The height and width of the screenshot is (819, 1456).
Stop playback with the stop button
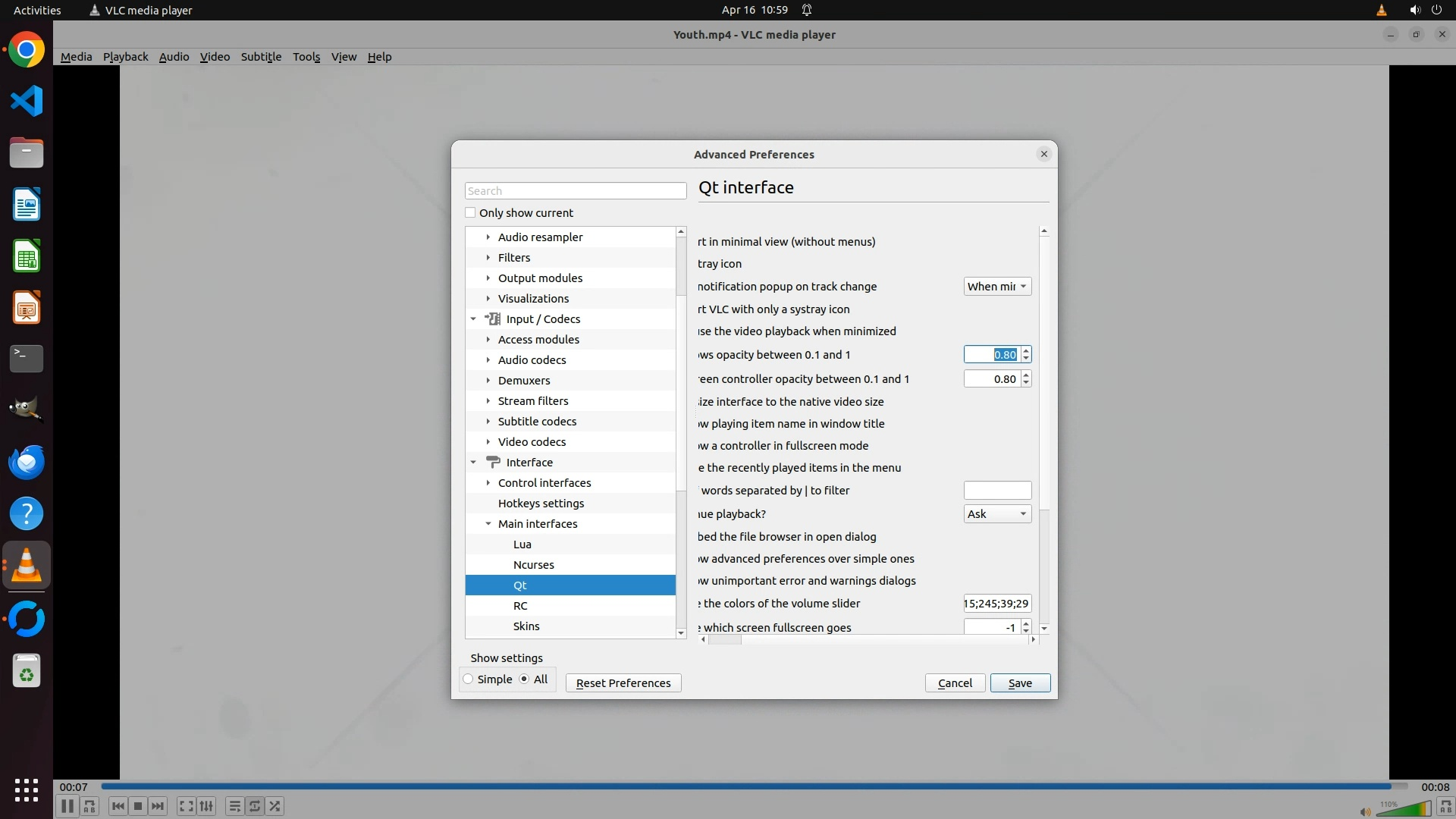138,806
